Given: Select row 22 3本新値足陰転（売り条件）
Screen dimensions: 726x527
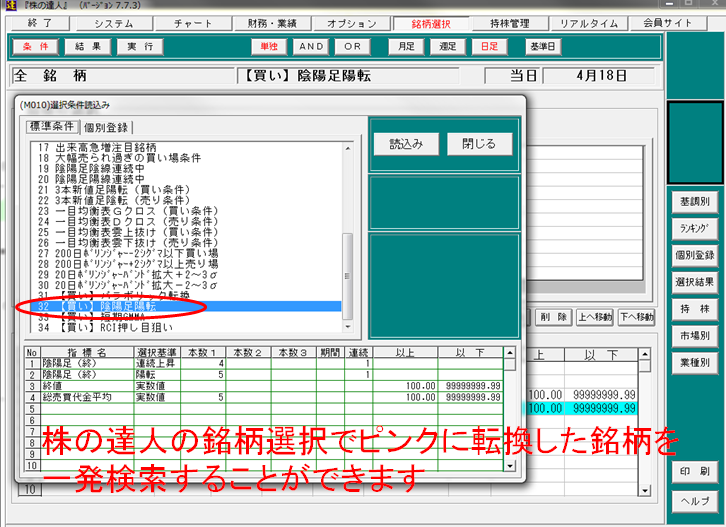Looking at the screenshot, I should 186,201.
